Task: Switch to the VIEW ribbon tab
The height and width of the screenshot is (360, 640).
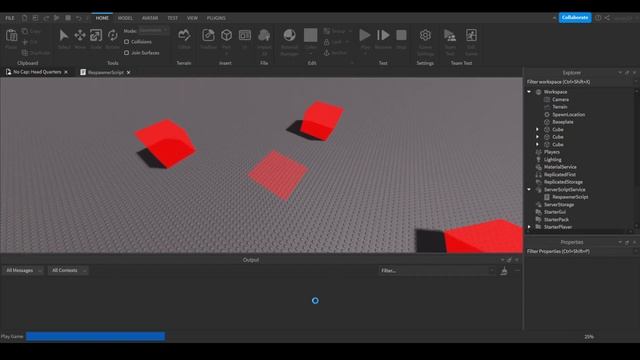Action: click(x=192, y=18)
